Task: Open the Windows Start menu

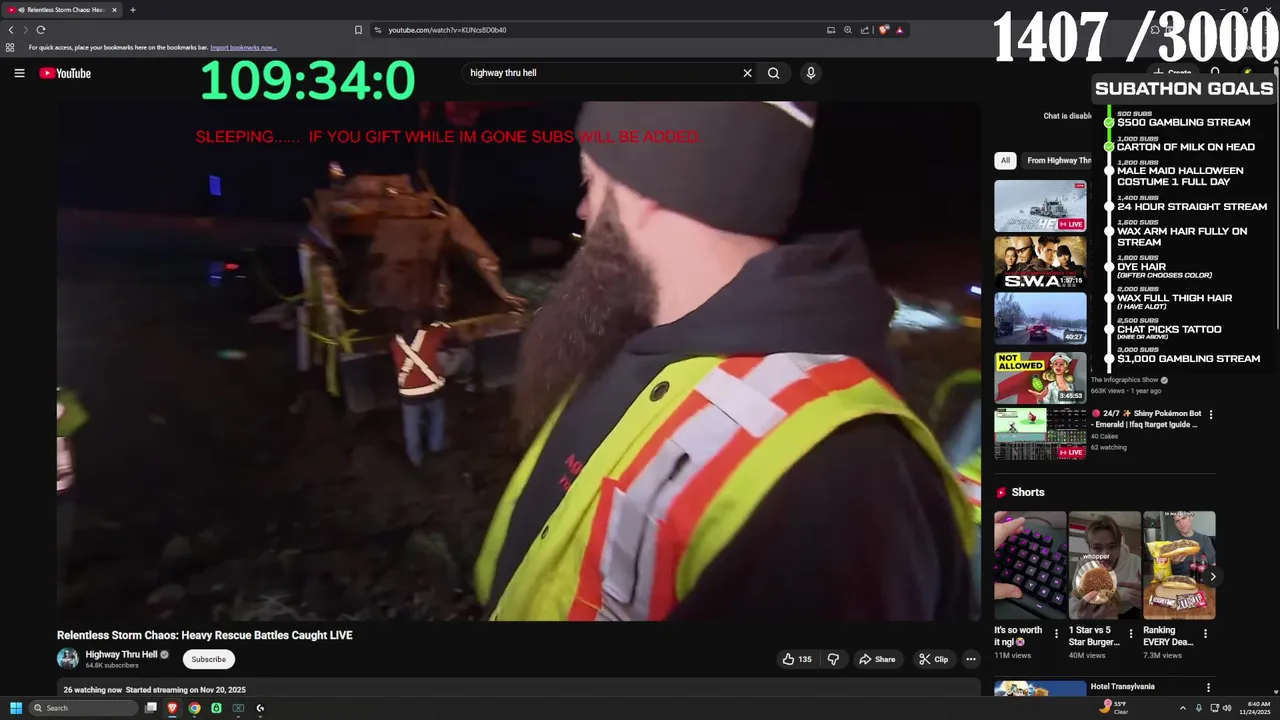Action: tap(16, 708)
